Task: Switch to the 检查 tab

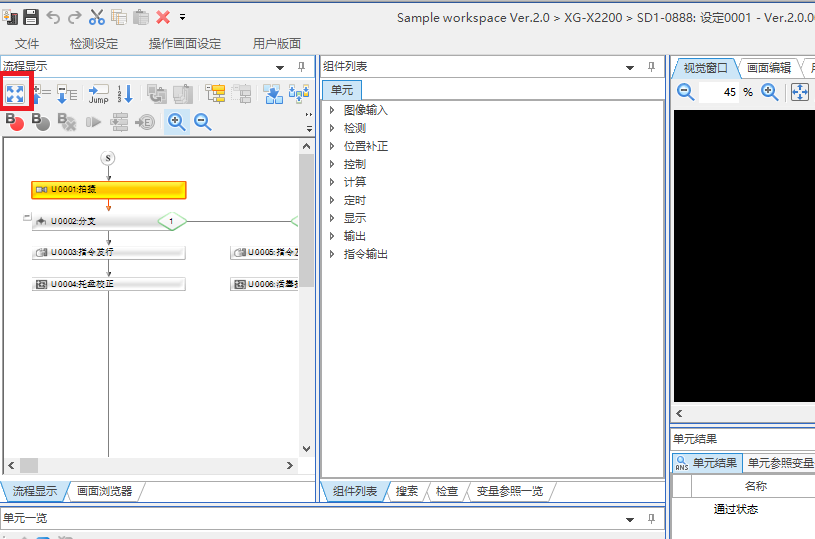Action: (x=447, y=491)
